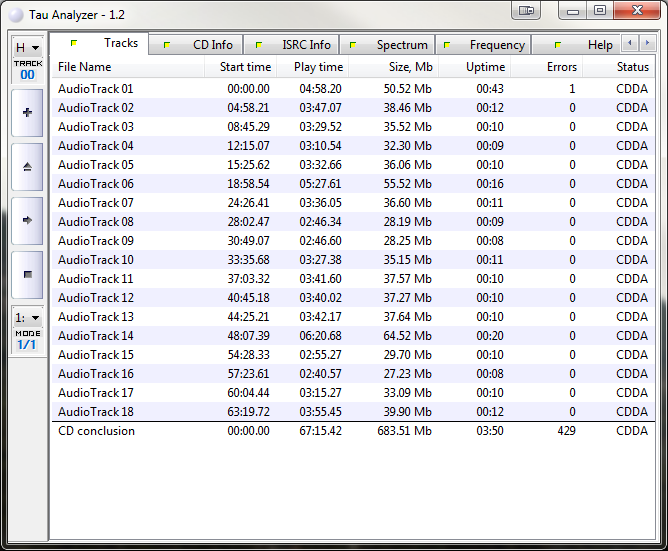Click the Play time column header
Viewport: 668px width, 551px height.
click(318, 67)
